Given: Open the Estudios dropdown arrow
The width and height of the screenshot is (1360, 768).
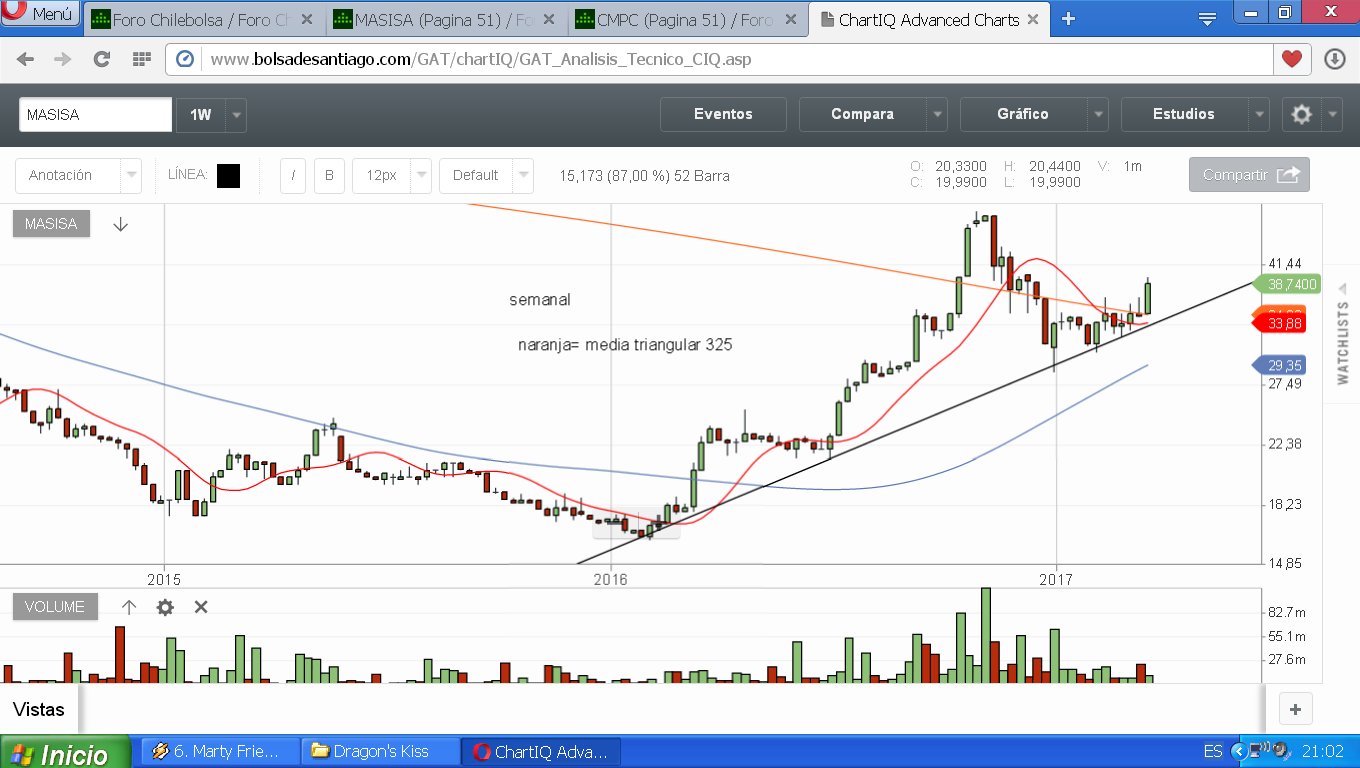Looking at the screenshot, I should (x=1259, y=114).
